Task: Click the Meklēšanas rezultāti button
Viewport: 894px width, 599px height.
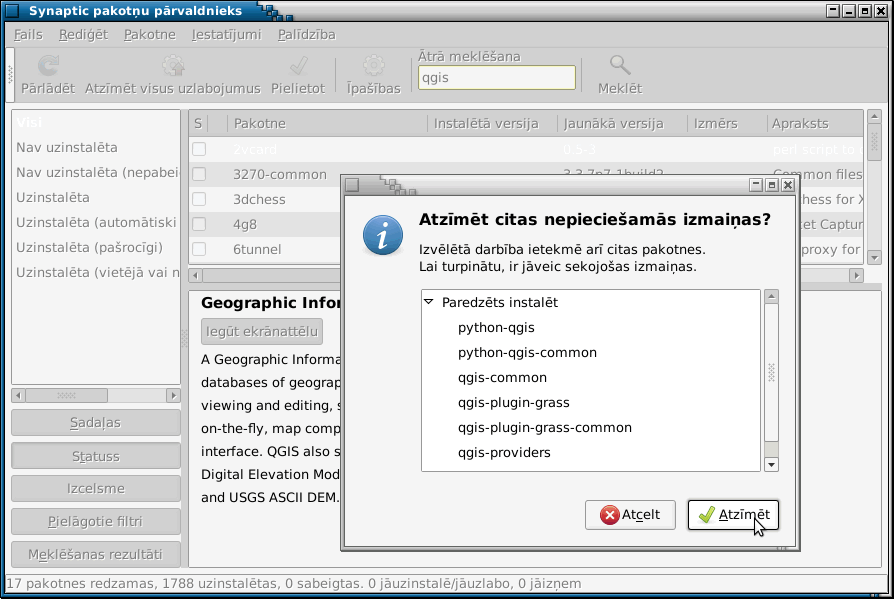Action: click(x=96, y=555)
